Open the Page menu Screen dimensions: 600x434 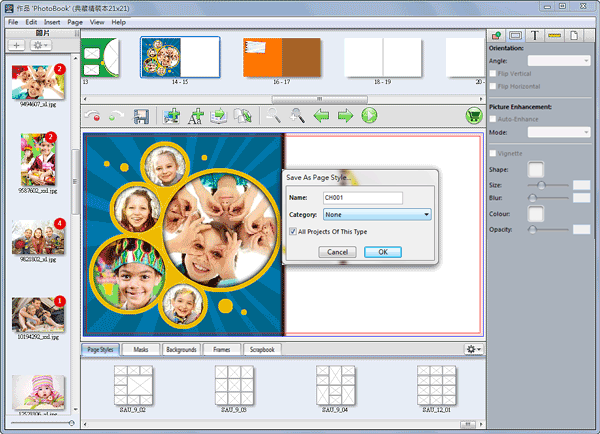point(75,22)
